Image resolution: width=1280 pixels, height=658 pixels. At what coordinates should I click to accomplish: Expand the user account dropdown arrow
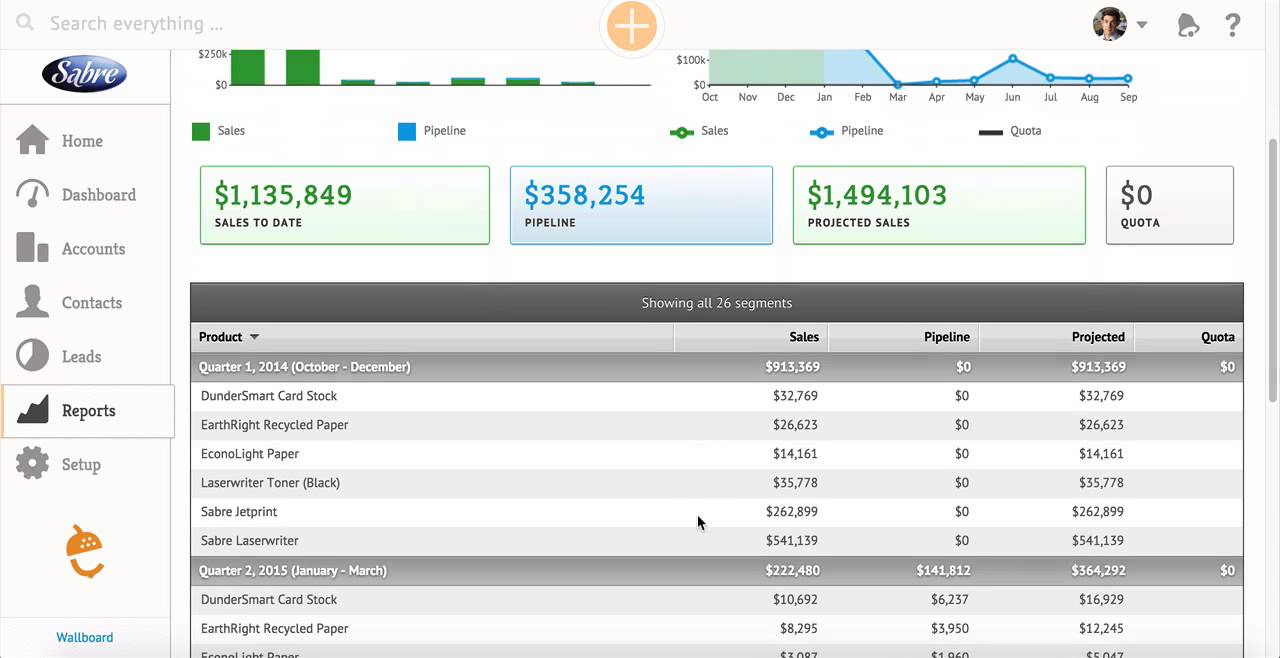(x=1142, y=25)
